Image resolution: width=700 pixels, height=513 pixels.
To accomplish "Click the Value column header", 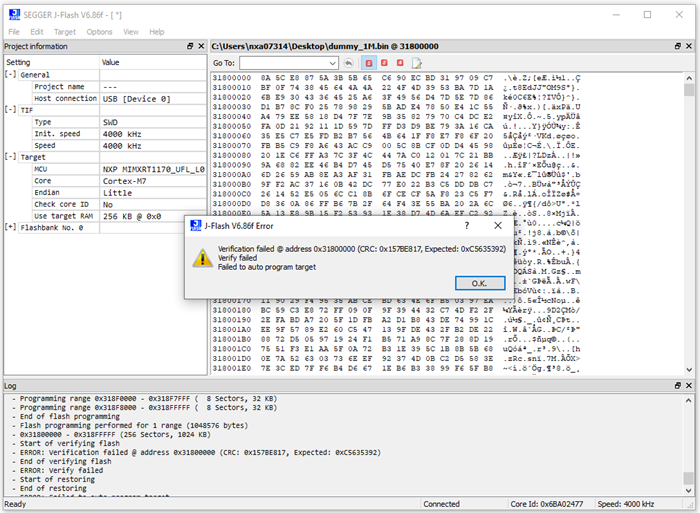I will pyautogui.click(x=153, y=62).
